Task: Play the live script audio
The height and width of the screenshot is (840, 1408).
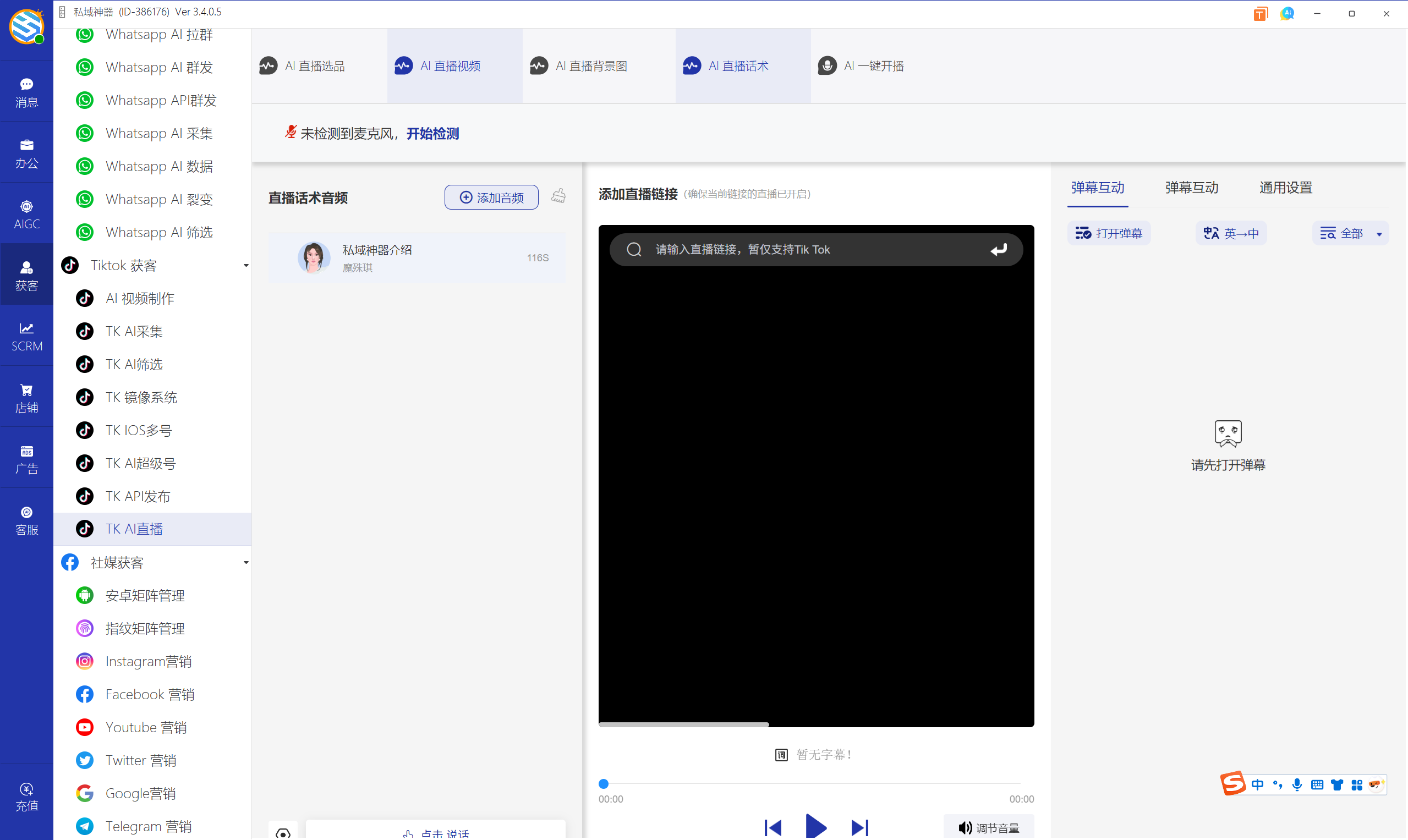Action: pyautogui.click(x=815, y=827)
